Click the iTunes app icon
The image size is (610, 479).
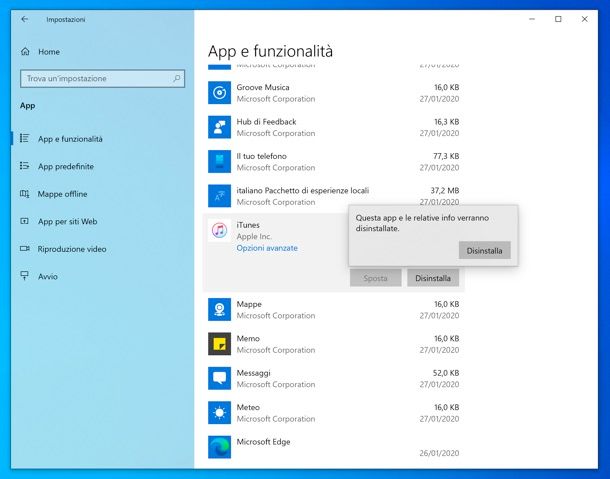(219, 230)
